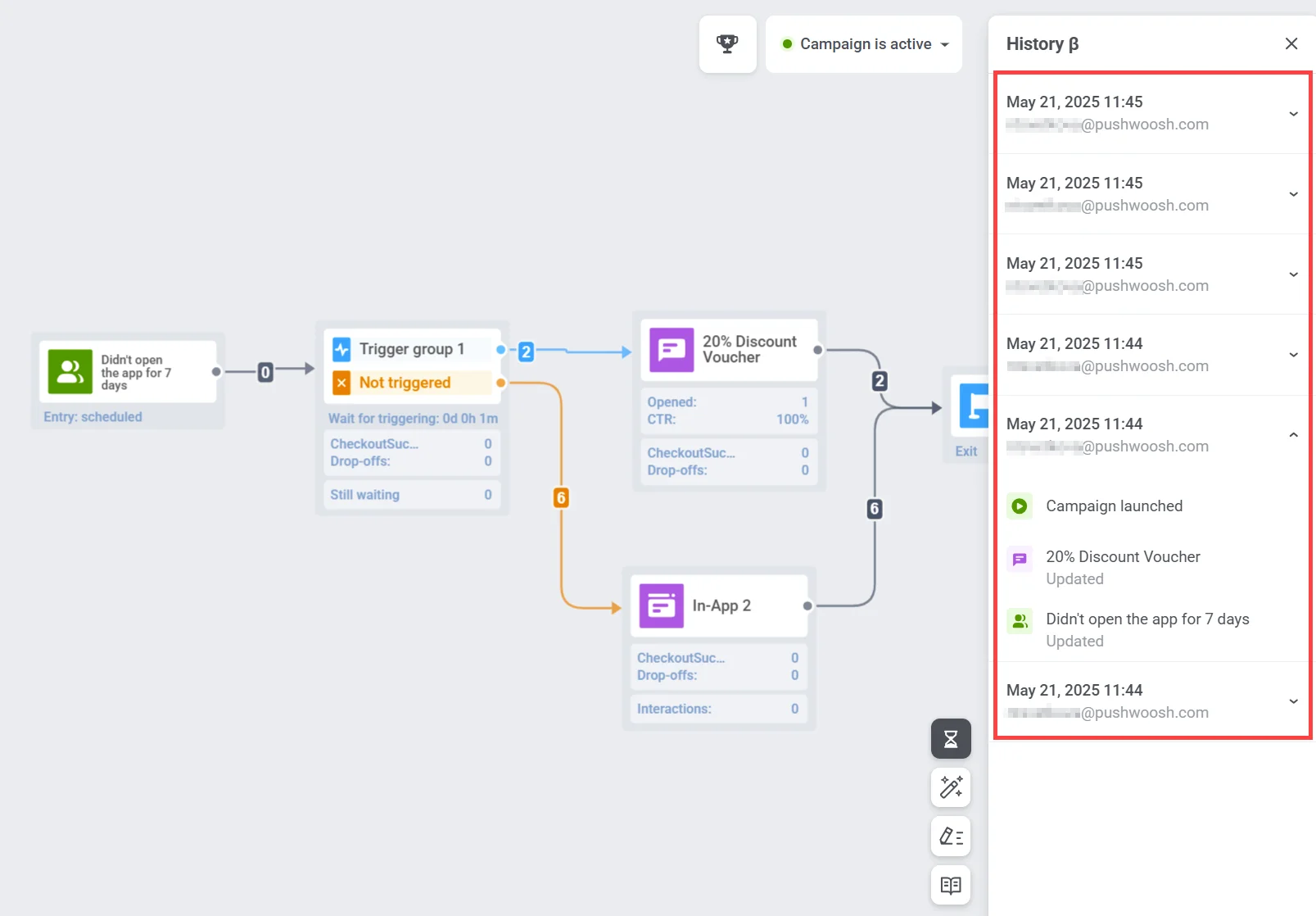Select 20% Discount Voucher Updated history item
The image size is (1316, 916).
1122,567
